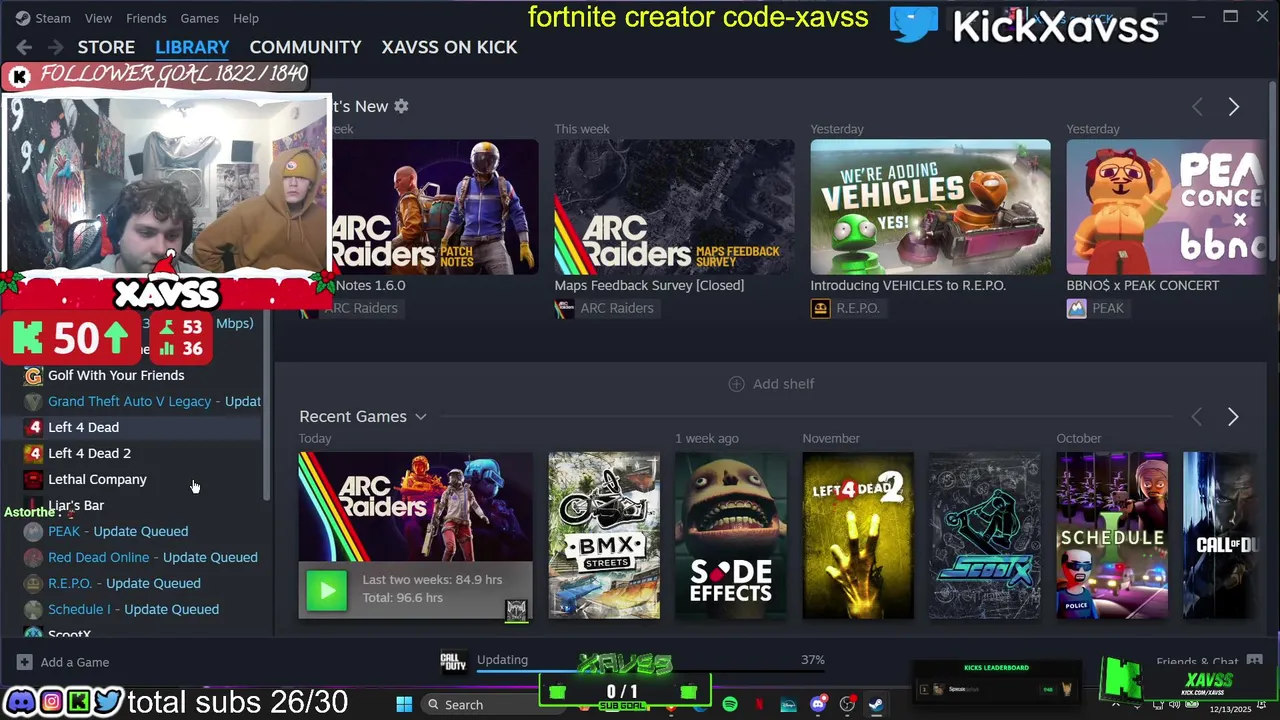
Task: Open the Left 4 Dead 2 cover in Recent Games
Action: tap(858, 535)
